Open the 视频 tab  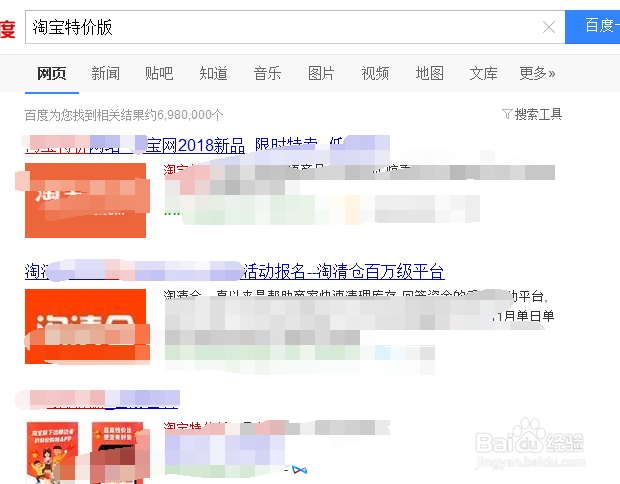tap(375, 74)
